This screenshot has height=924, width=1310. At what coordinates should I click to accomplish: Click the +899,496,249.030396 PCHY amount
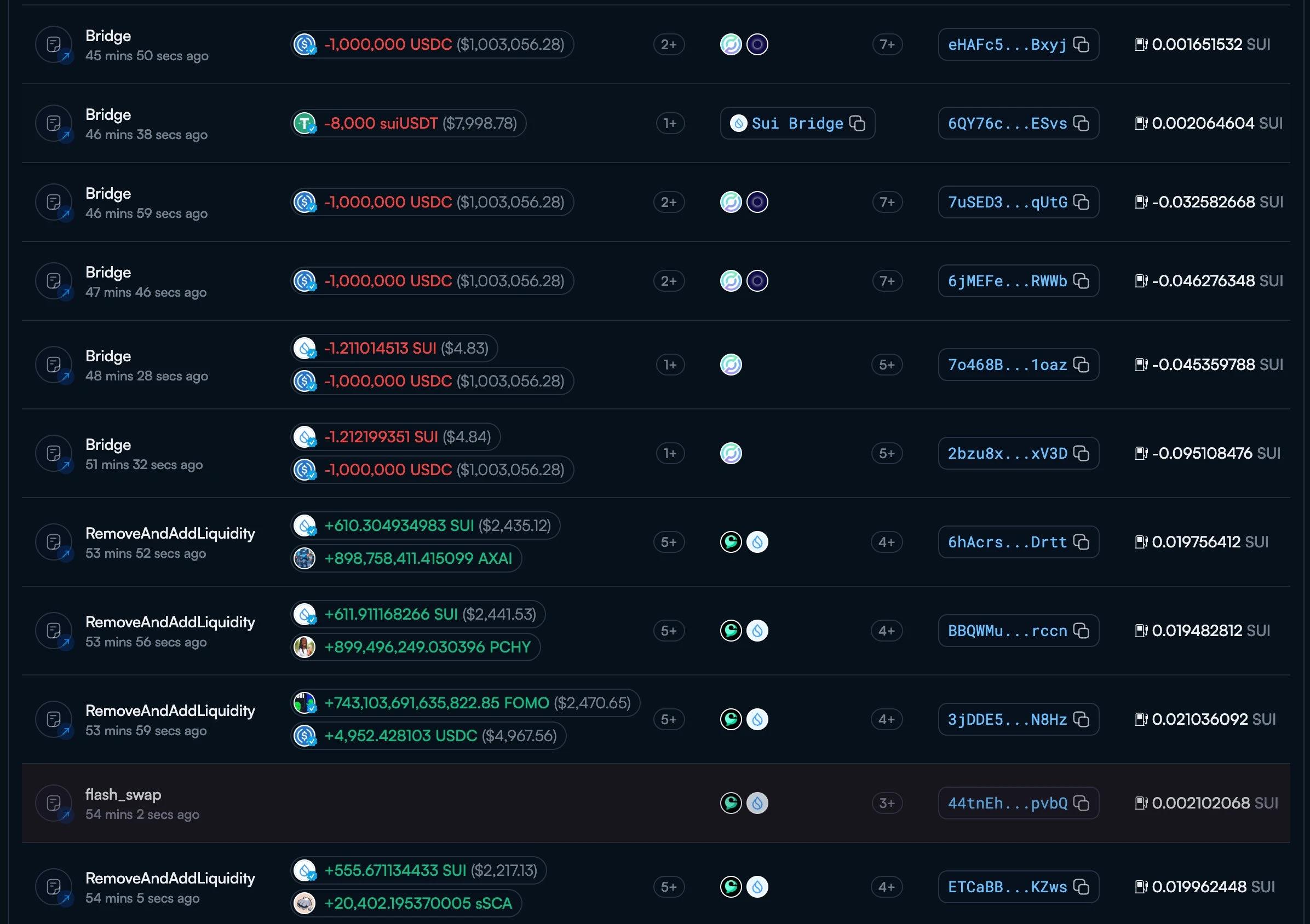click(427, 648)
